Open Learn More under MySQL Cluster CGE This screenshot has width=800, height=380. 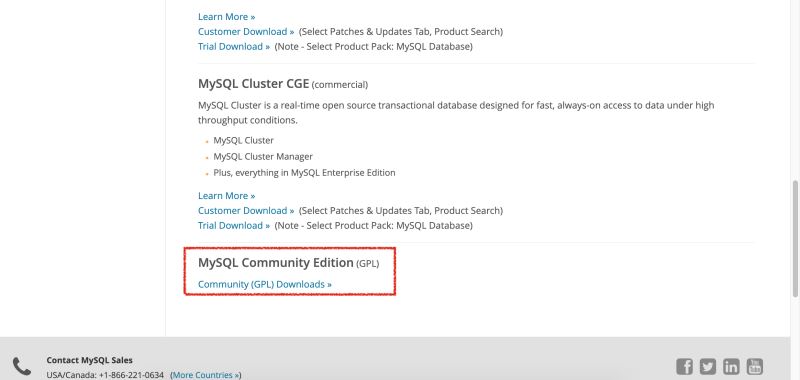(x=227, y=196)
